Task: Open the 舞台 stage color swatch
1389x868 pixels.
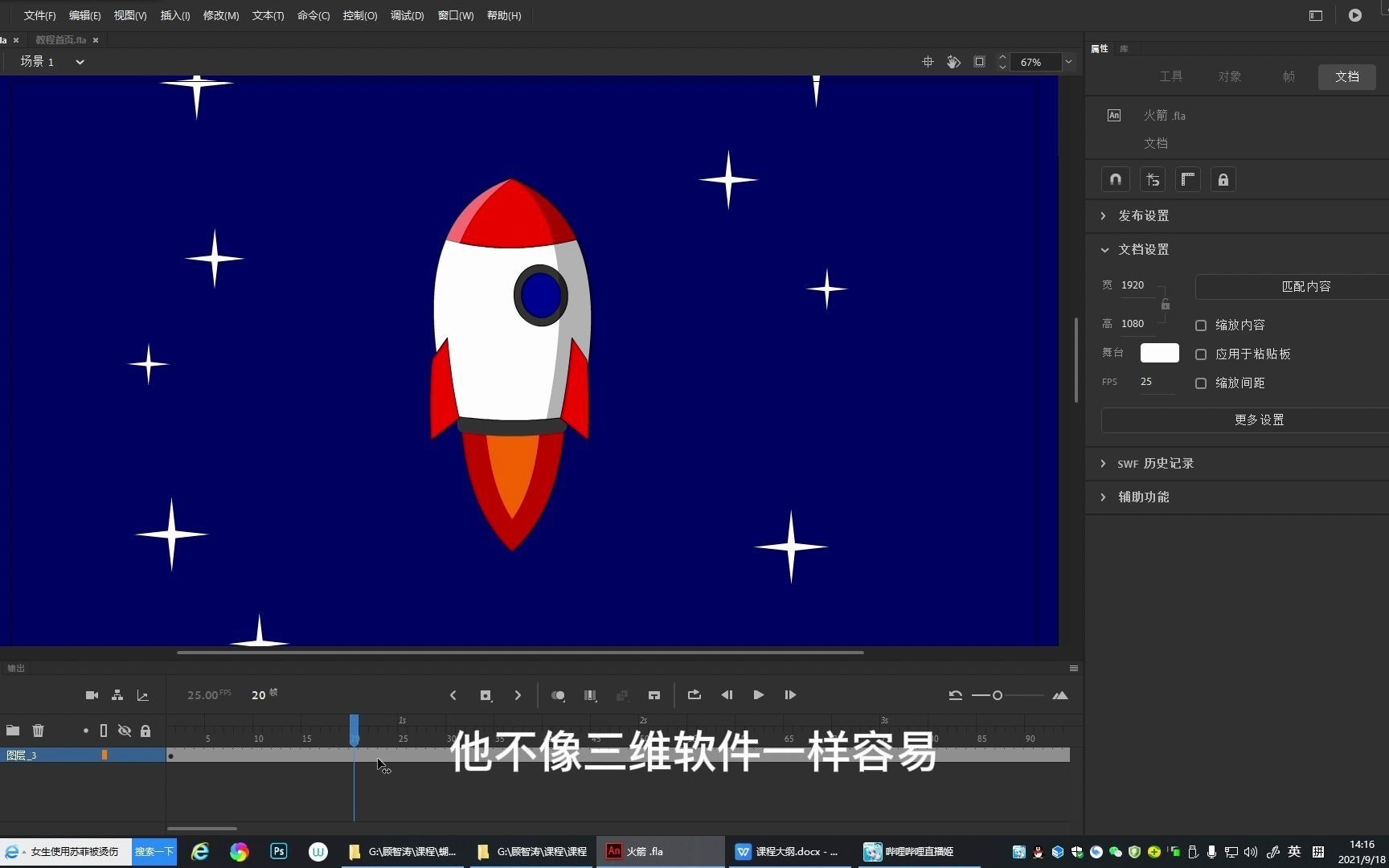Action: 1158,353
